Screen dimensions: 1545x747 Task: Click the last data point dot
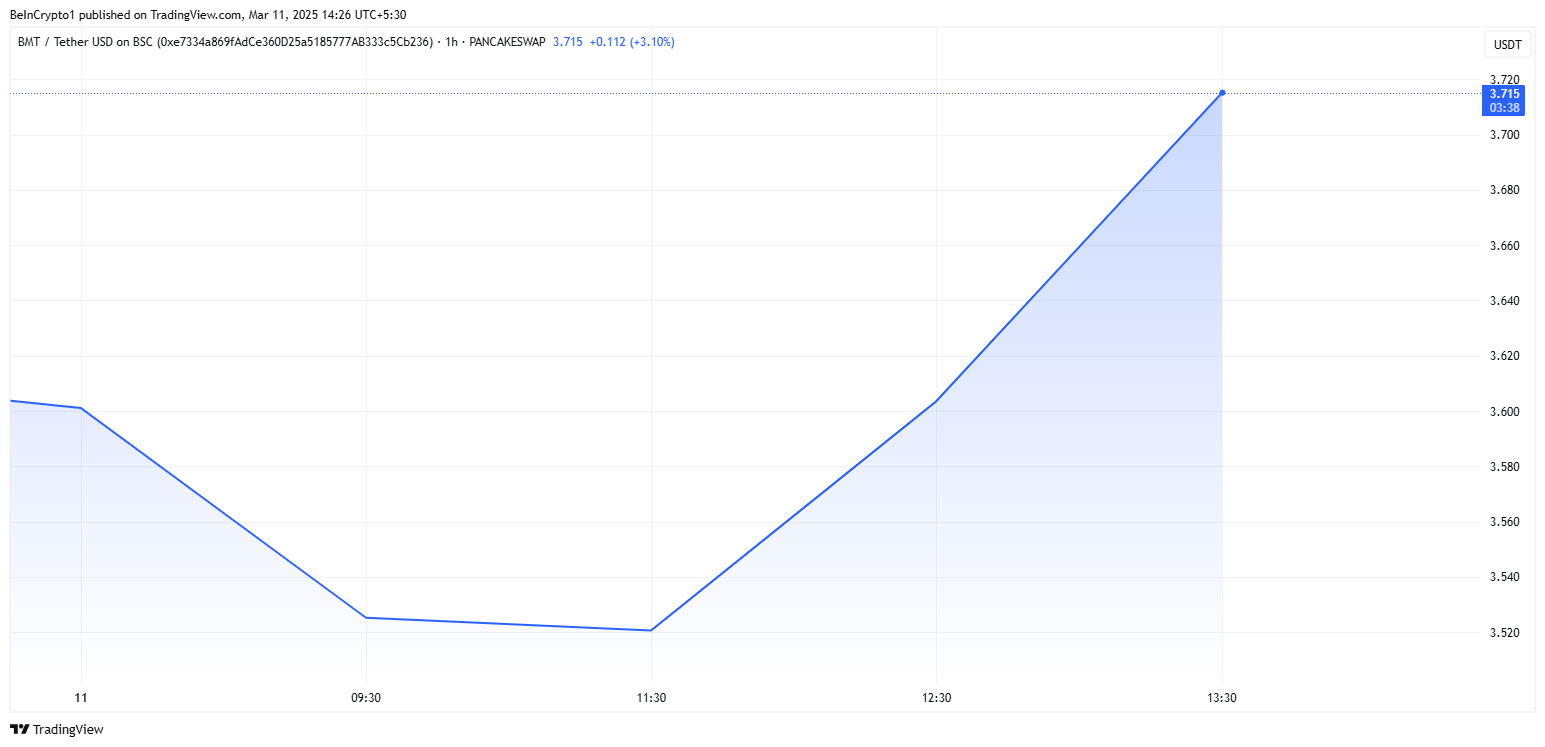(x=1222, y=93)
